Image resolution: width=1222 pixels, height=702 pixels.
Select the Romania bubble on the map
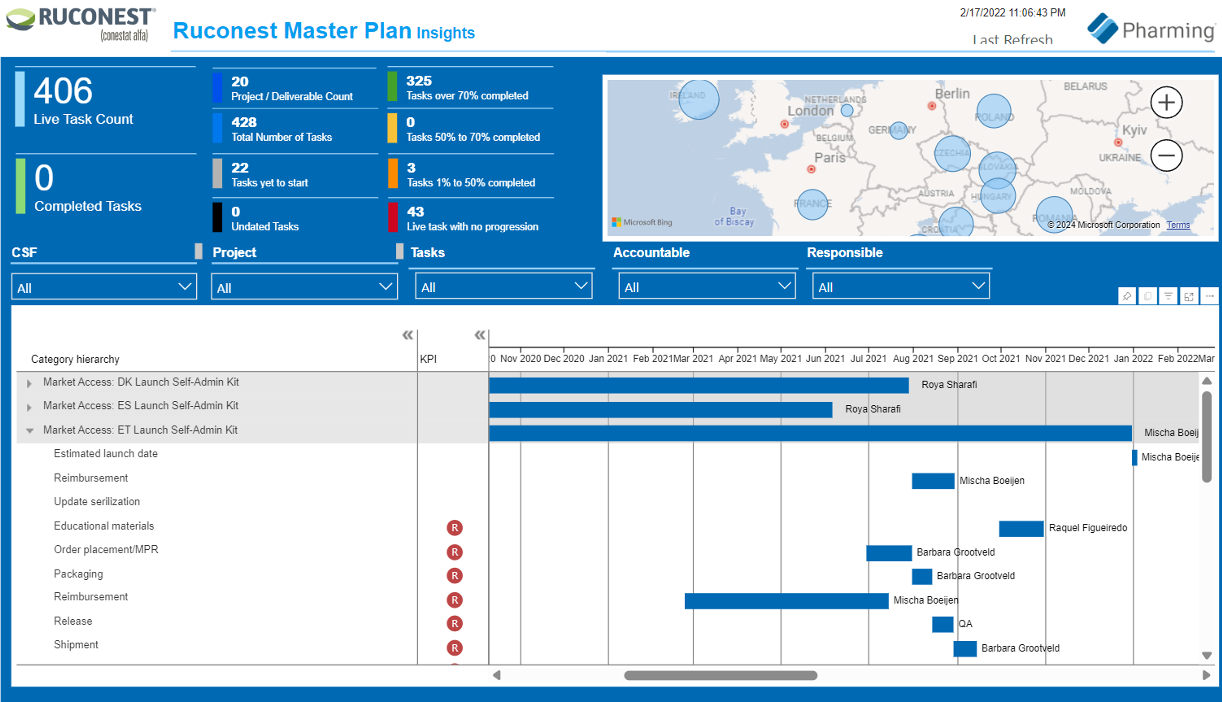[x=1054, y=216]
